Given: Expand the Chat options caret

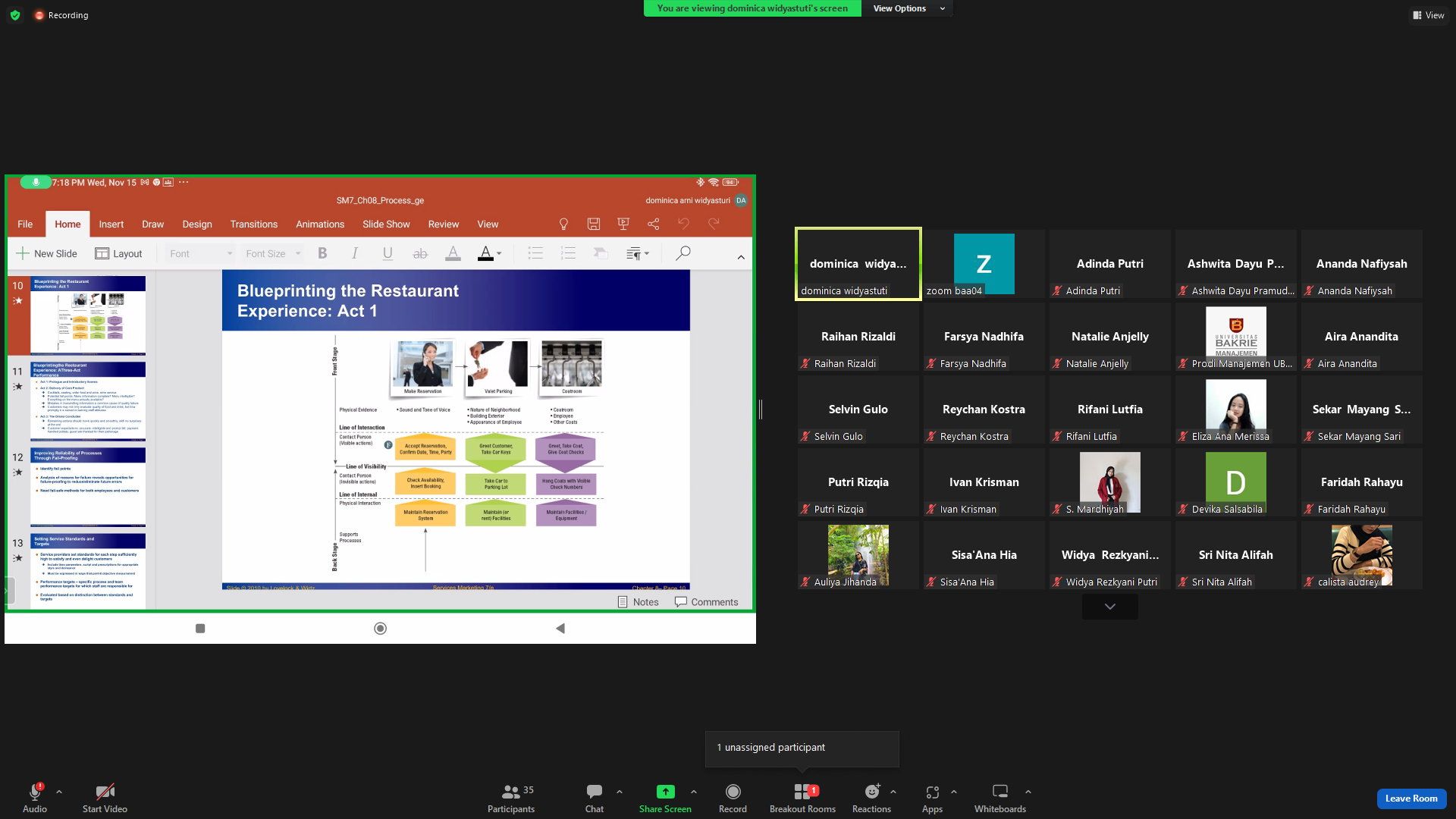Looking at the screenshot, I should [620, 792].
